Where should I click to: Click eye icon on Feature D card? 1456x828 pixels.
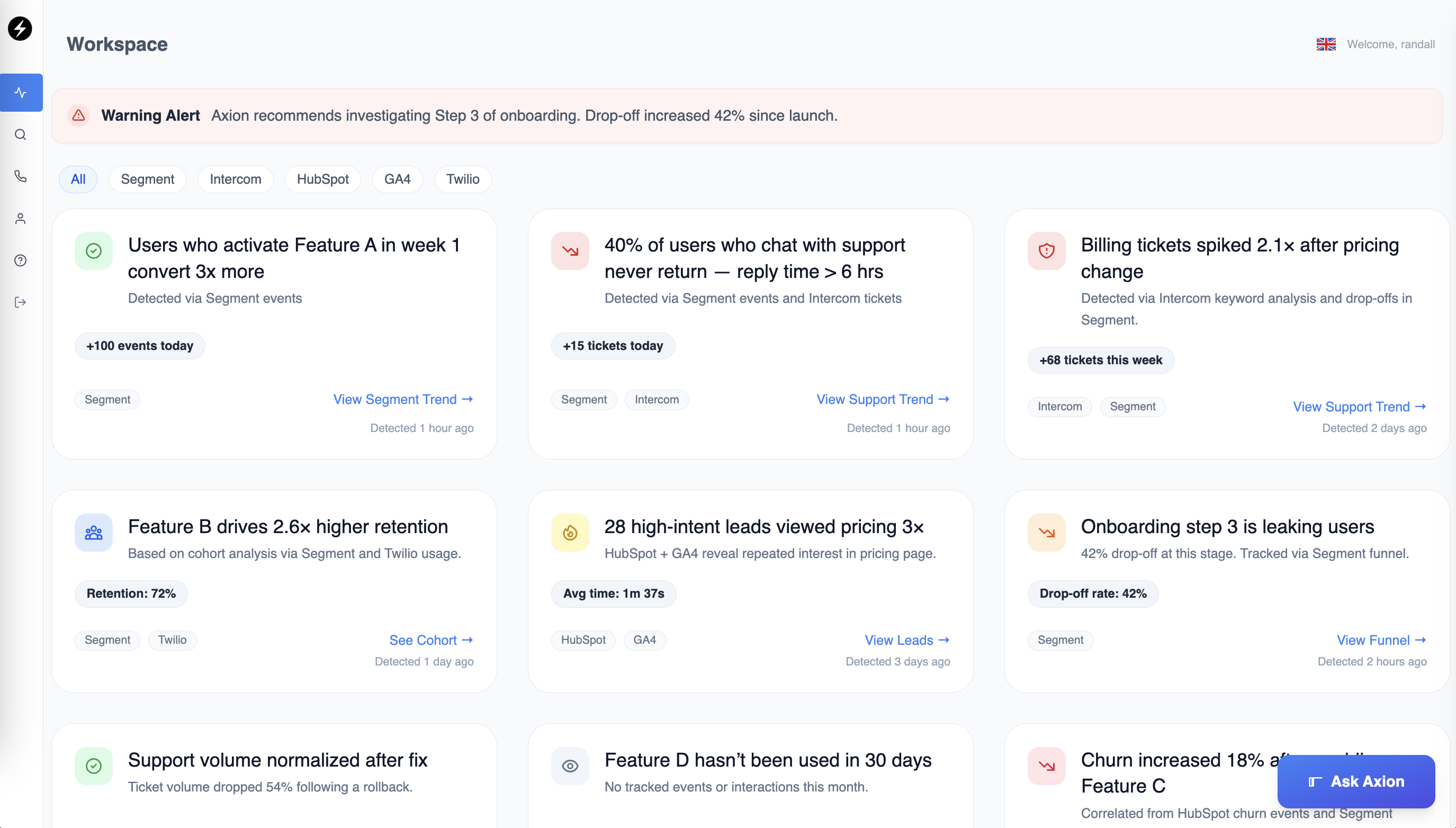pos(570,766)
